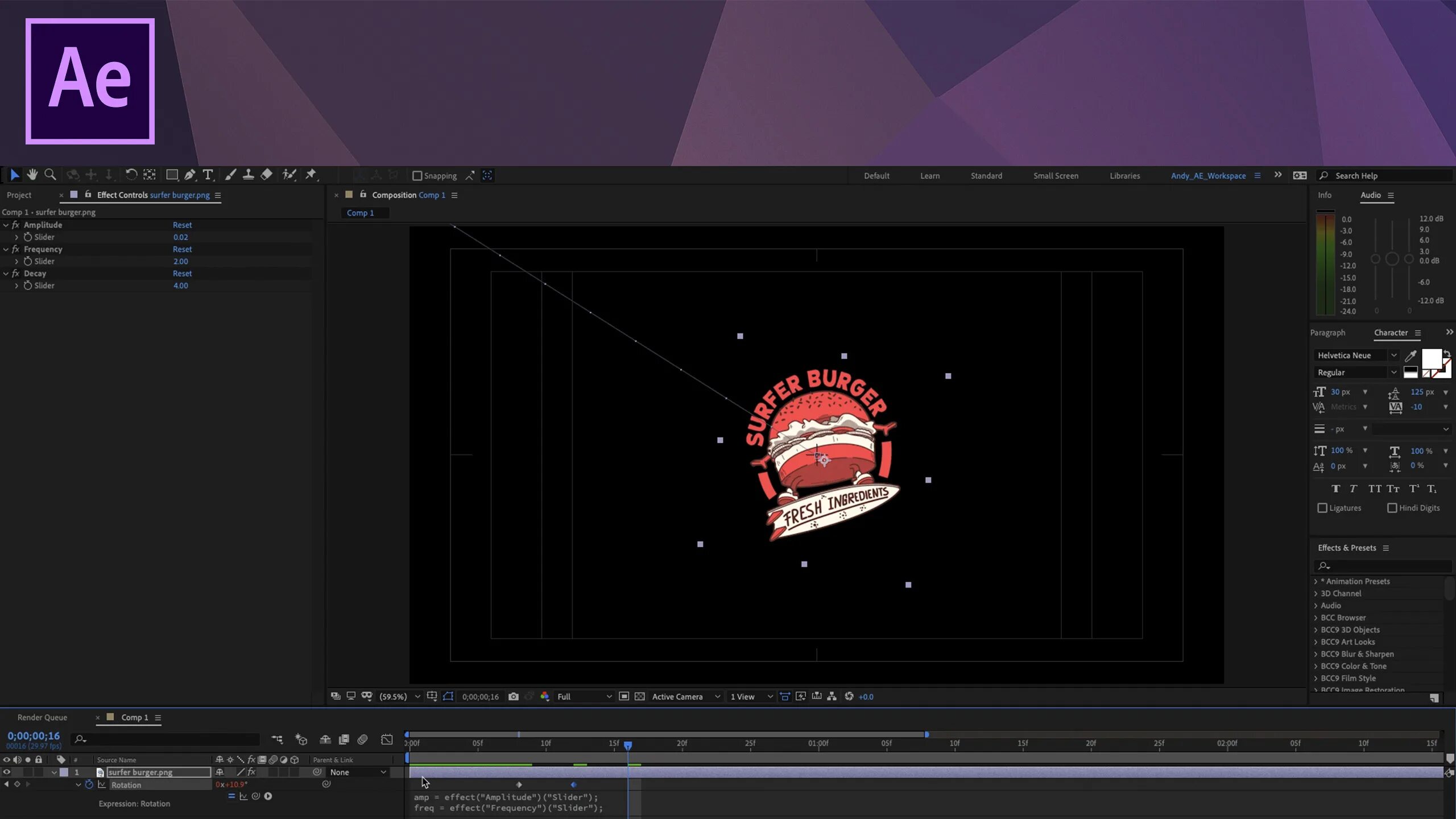
Task: Select the Rectangle shape tool
Action: coord(171,175)
